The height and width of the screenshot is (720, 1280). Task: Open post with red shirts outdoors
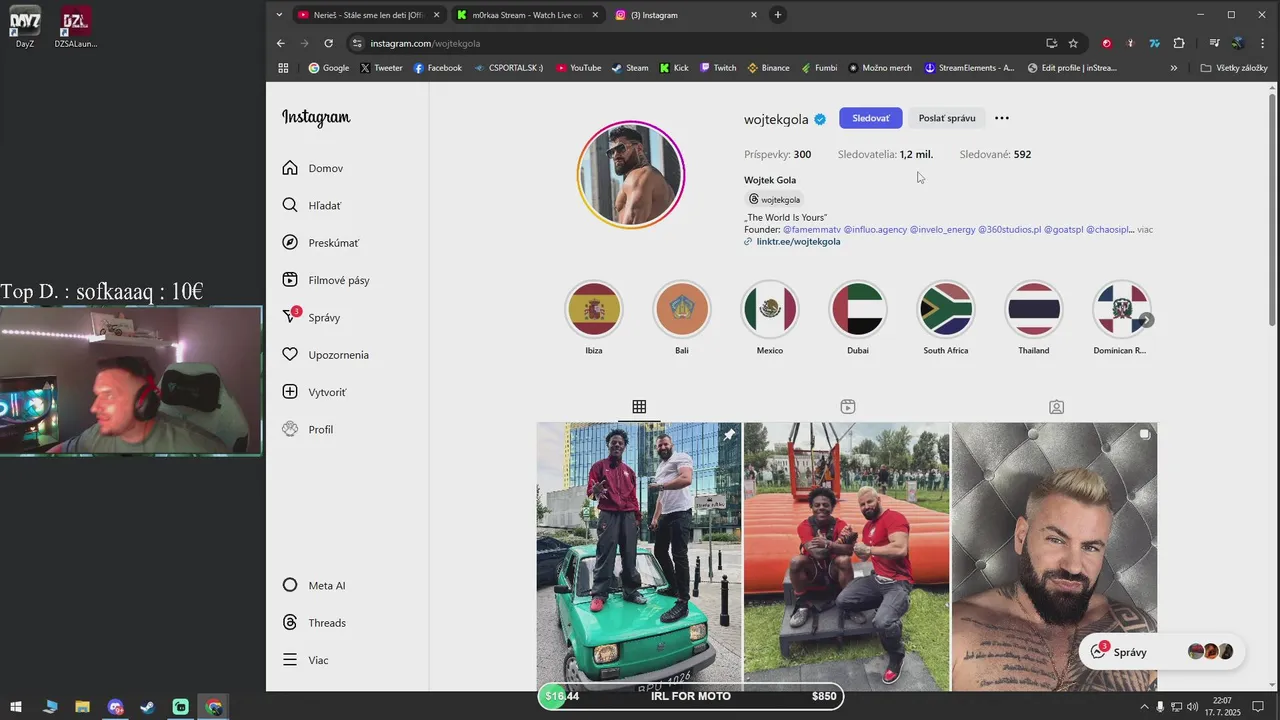click(847, 556)
